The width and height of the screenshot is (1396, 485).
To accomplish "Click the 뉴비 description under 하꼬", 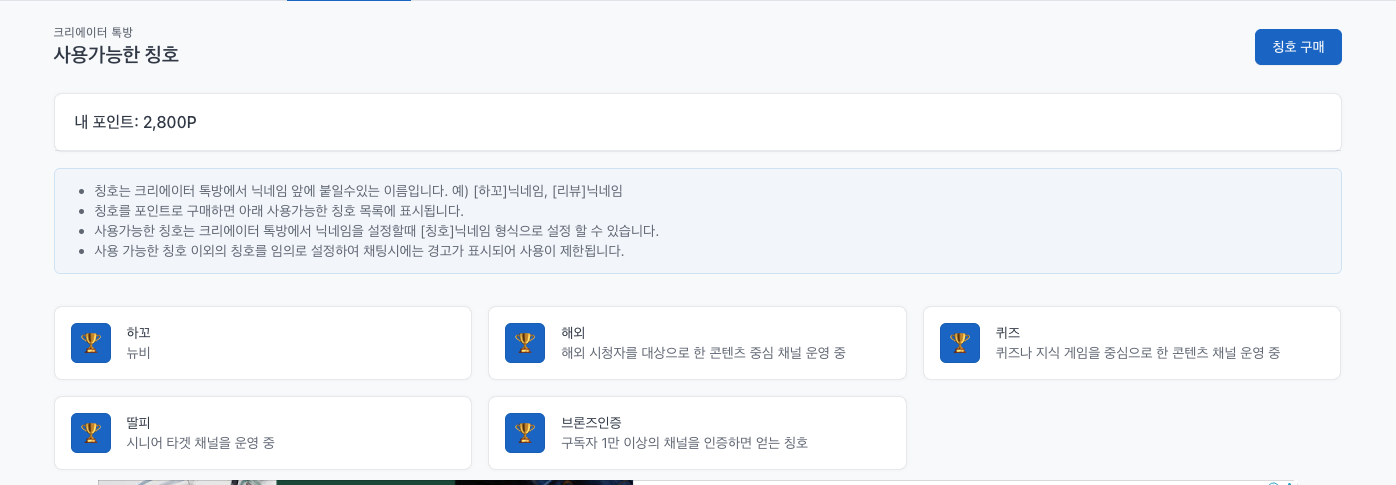I will (139, 353).
